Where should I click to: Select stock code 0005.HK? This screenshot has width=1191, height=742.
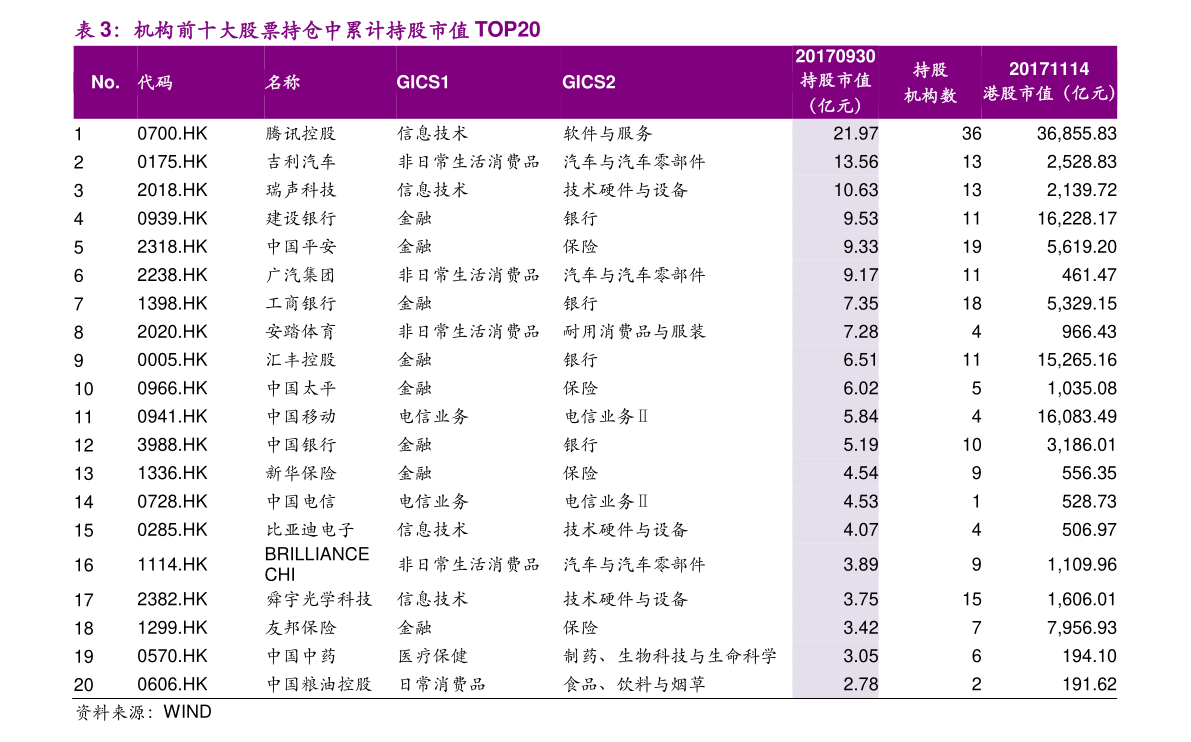[172, 360]
